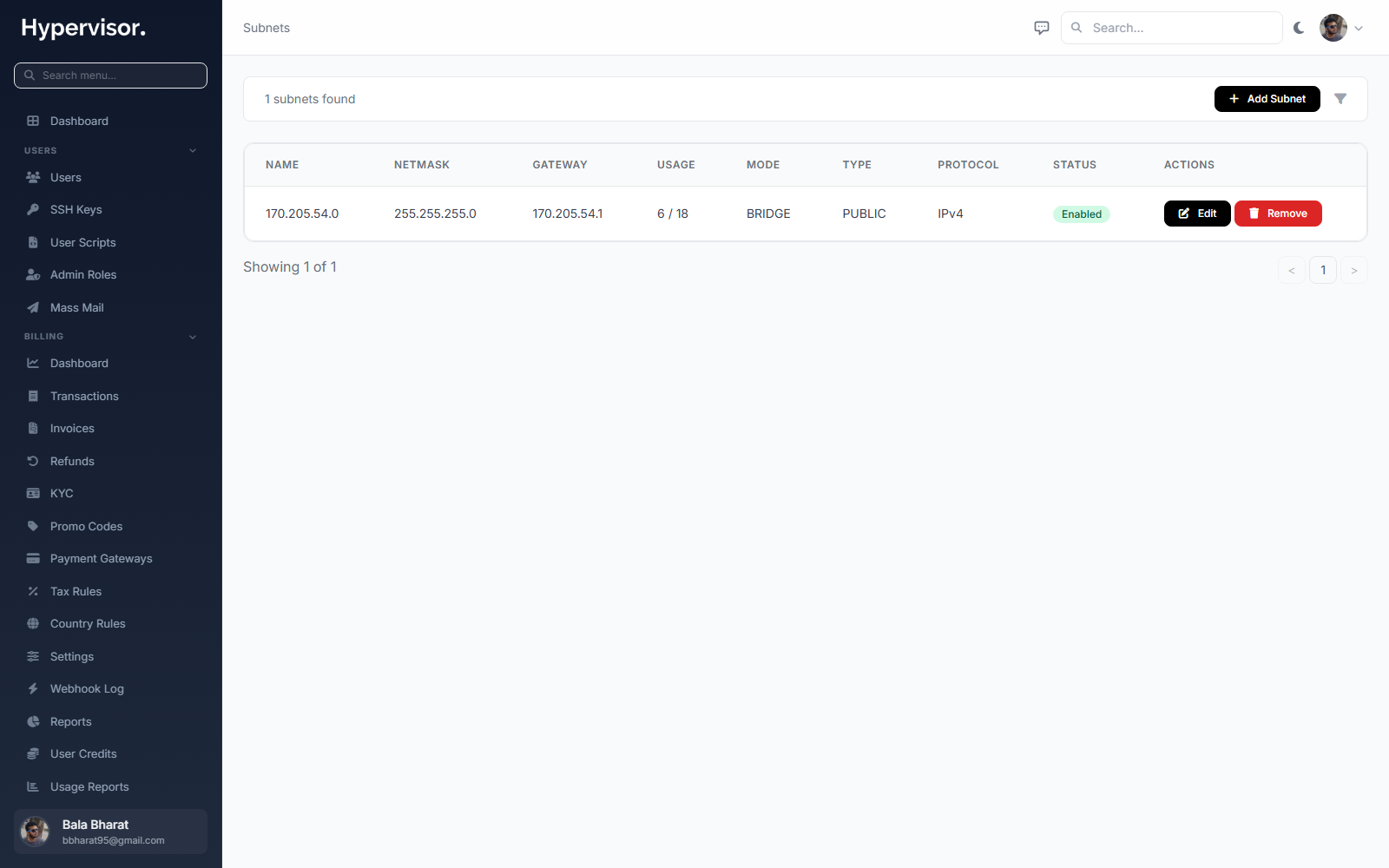Click the Add Subnet button
The height and width of the screenshot is (868, 1389).
click(1267, 99)
